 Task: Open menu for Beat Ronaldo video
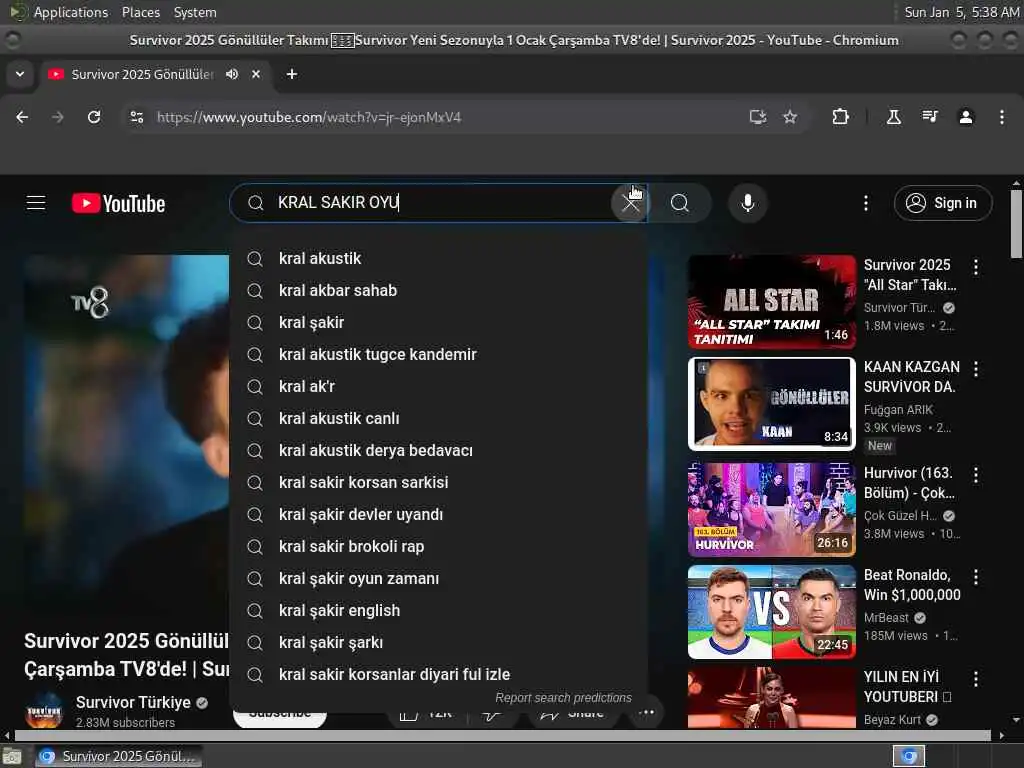click(976, 577)
